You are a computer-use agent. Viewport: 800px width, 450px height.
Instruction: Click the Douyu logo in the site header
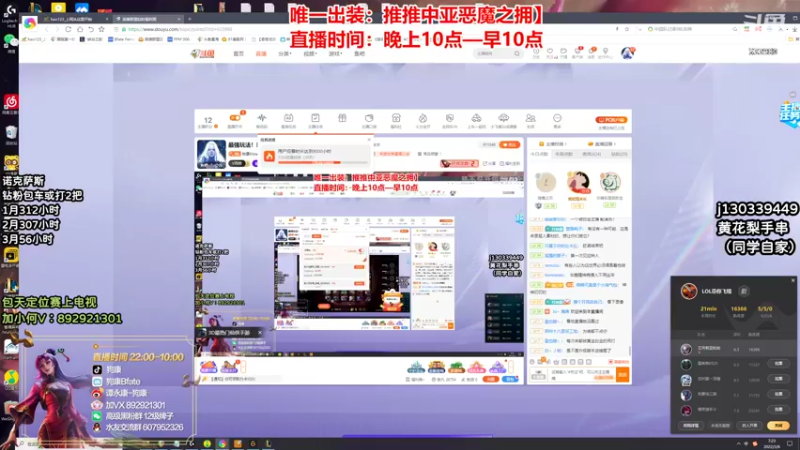[203, 53]
